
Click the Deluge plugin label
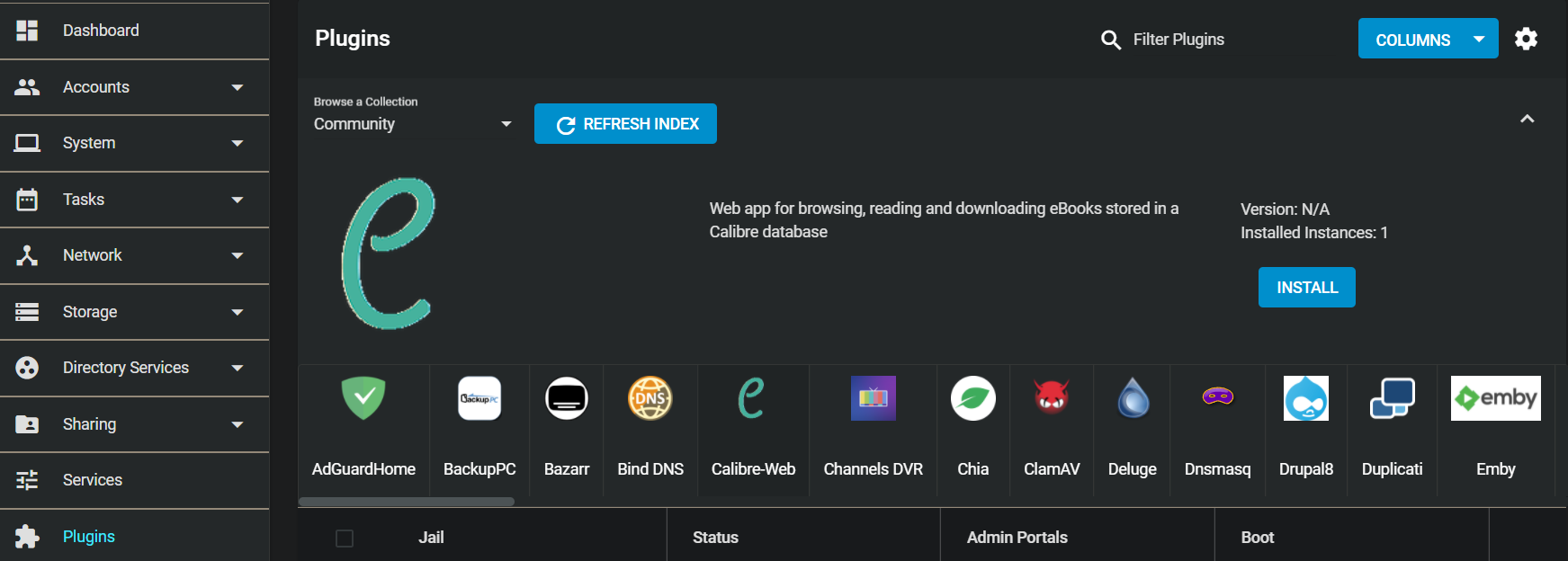click(1133, 469)
